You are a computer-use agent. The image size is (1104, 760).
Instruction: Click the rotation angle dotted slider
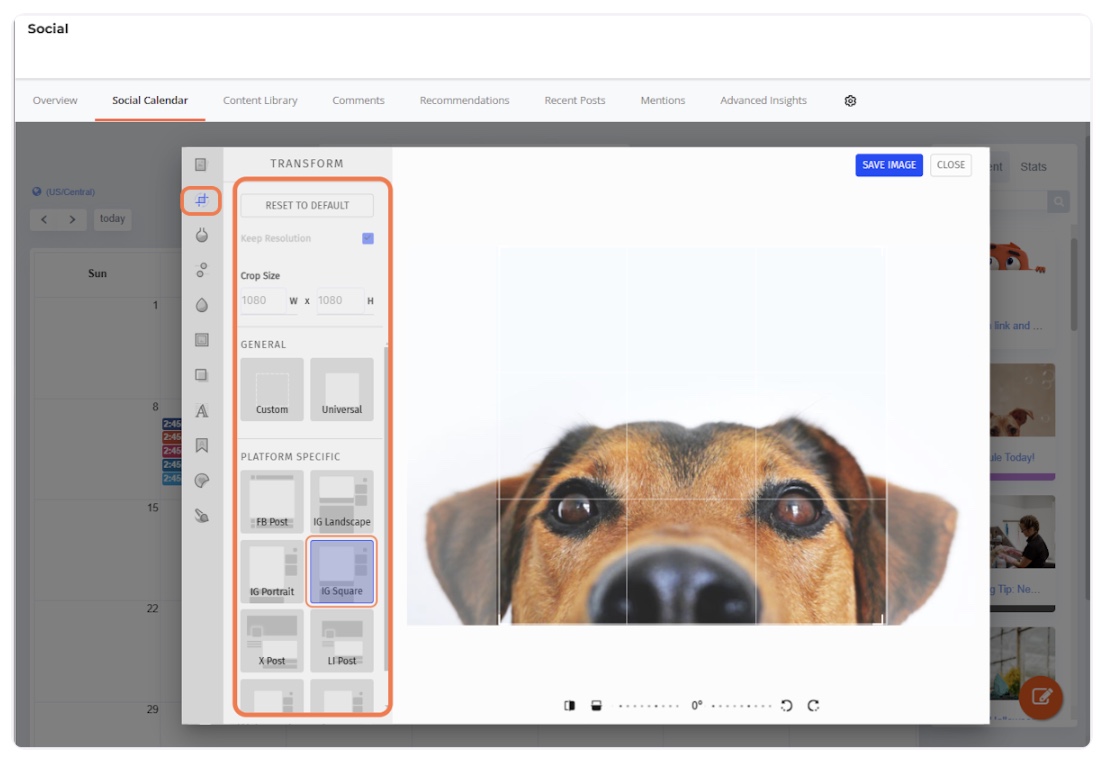[695, 705]
